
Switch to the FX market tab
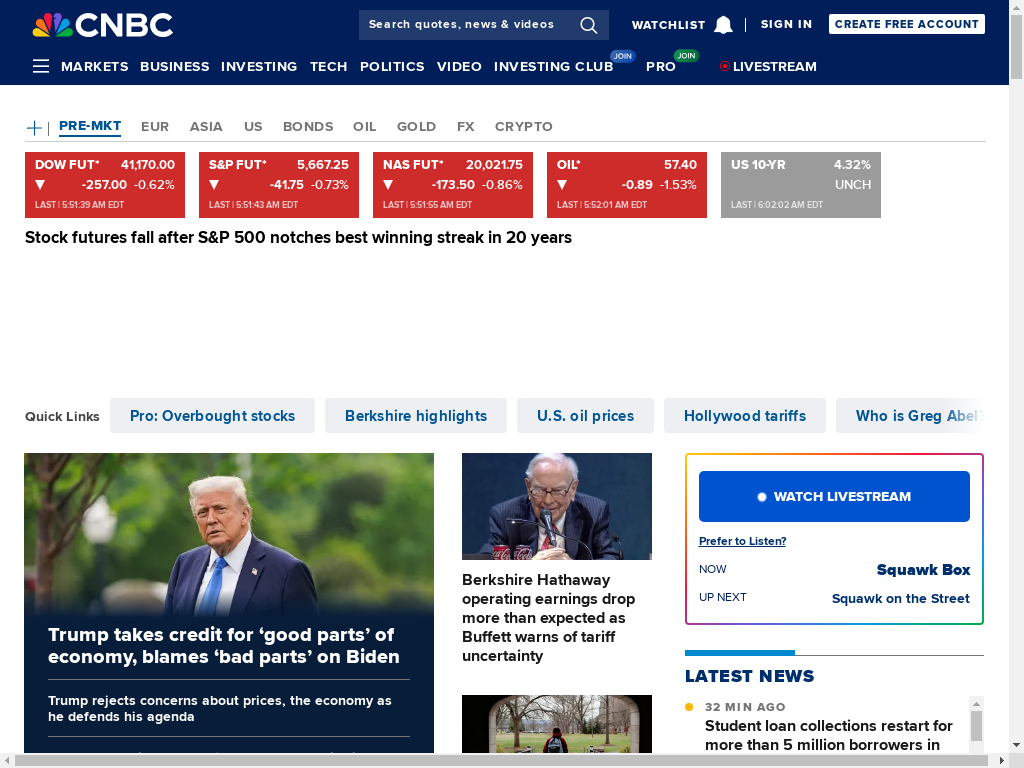pyautogui.click(x=466, y=127)
